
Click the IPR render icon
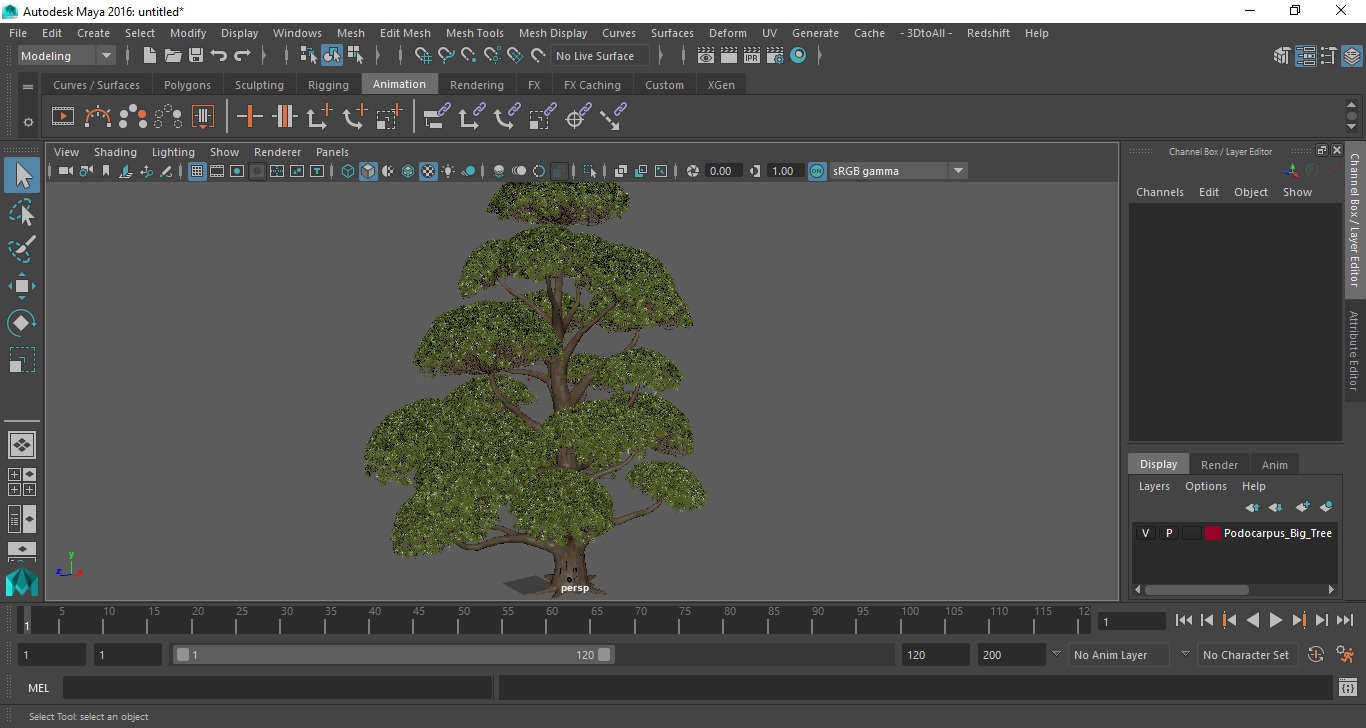[x=752, y=56]
